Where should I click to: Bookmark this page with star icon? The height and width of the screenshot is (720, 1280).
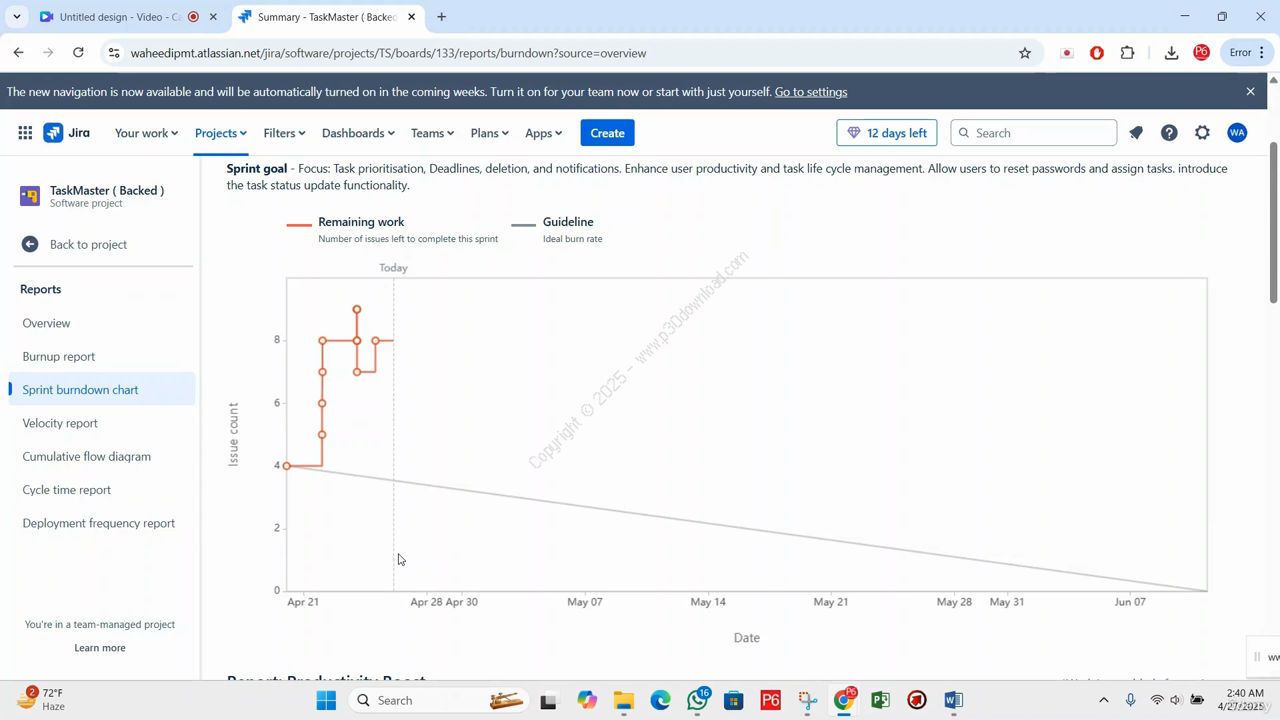tap(1025, 53)
